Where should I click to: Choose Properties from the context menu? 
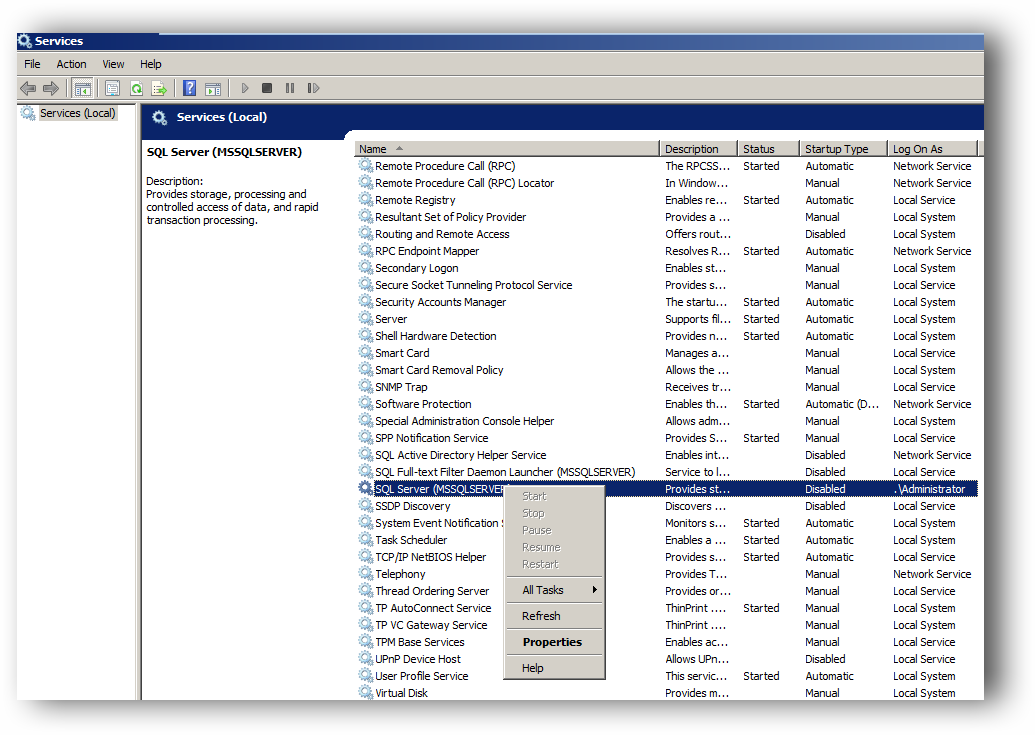(554, 642)
